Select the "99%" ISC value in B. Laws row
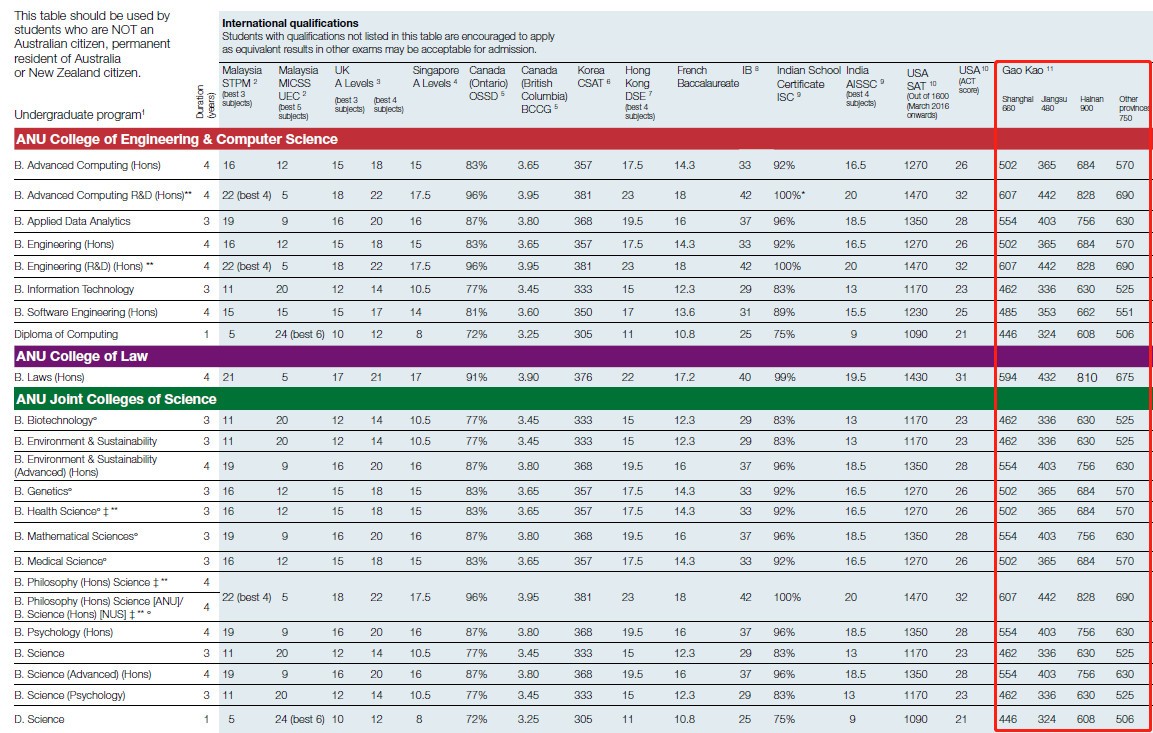Screen dimensions: 1153x733 point(785,377)
